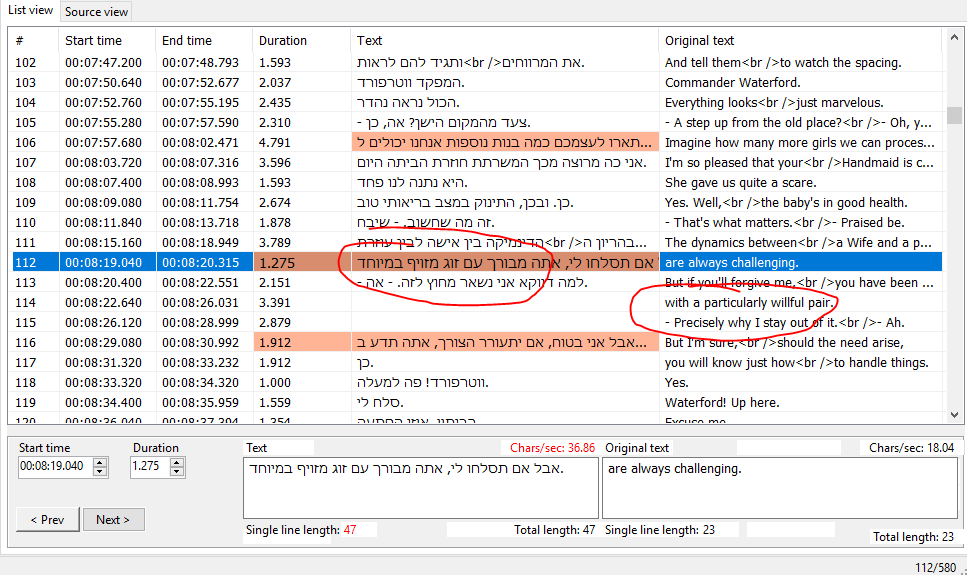Click the Original text edit box

point(780,487)
